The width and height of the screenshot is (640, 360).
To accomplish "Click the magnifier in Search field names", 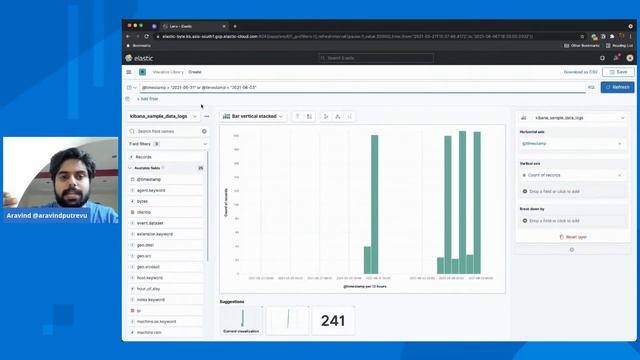I will pos(132,131).
